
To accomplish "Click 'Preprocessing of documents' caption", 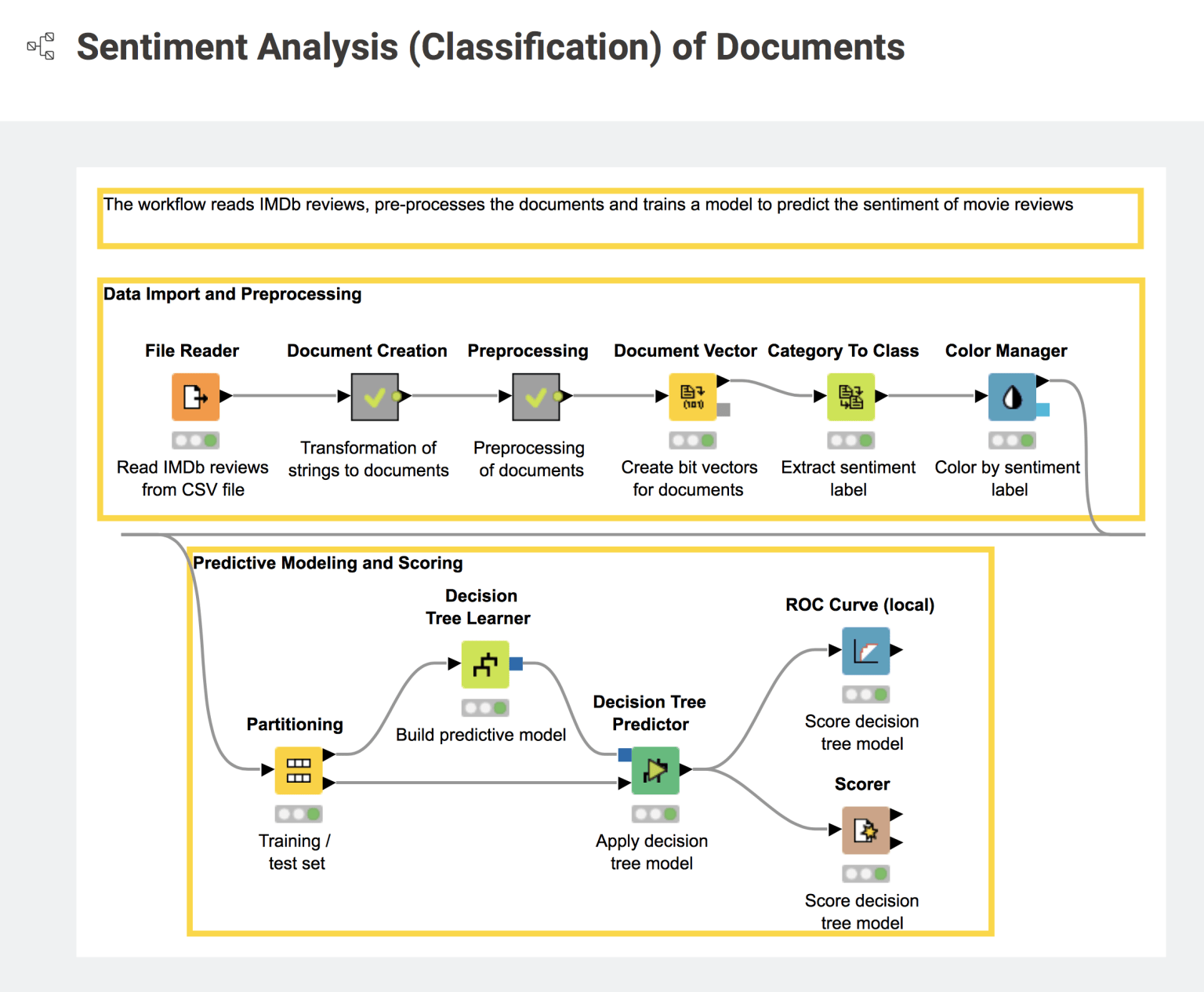I will point(531,459).
